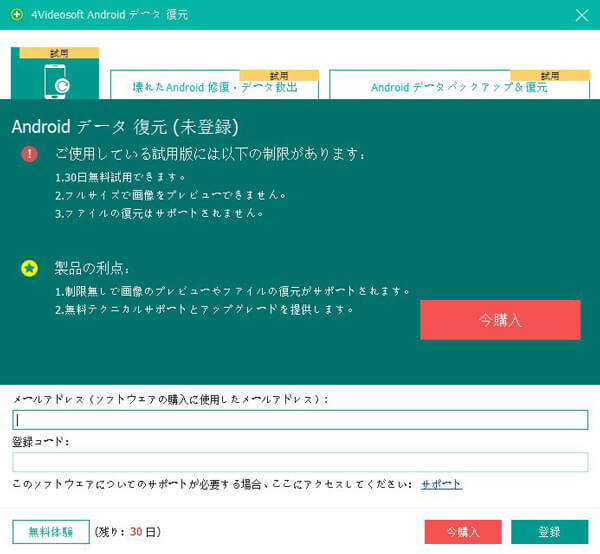Open the サポート link
The width and height of the screenshot is (600, 554).
442,484
